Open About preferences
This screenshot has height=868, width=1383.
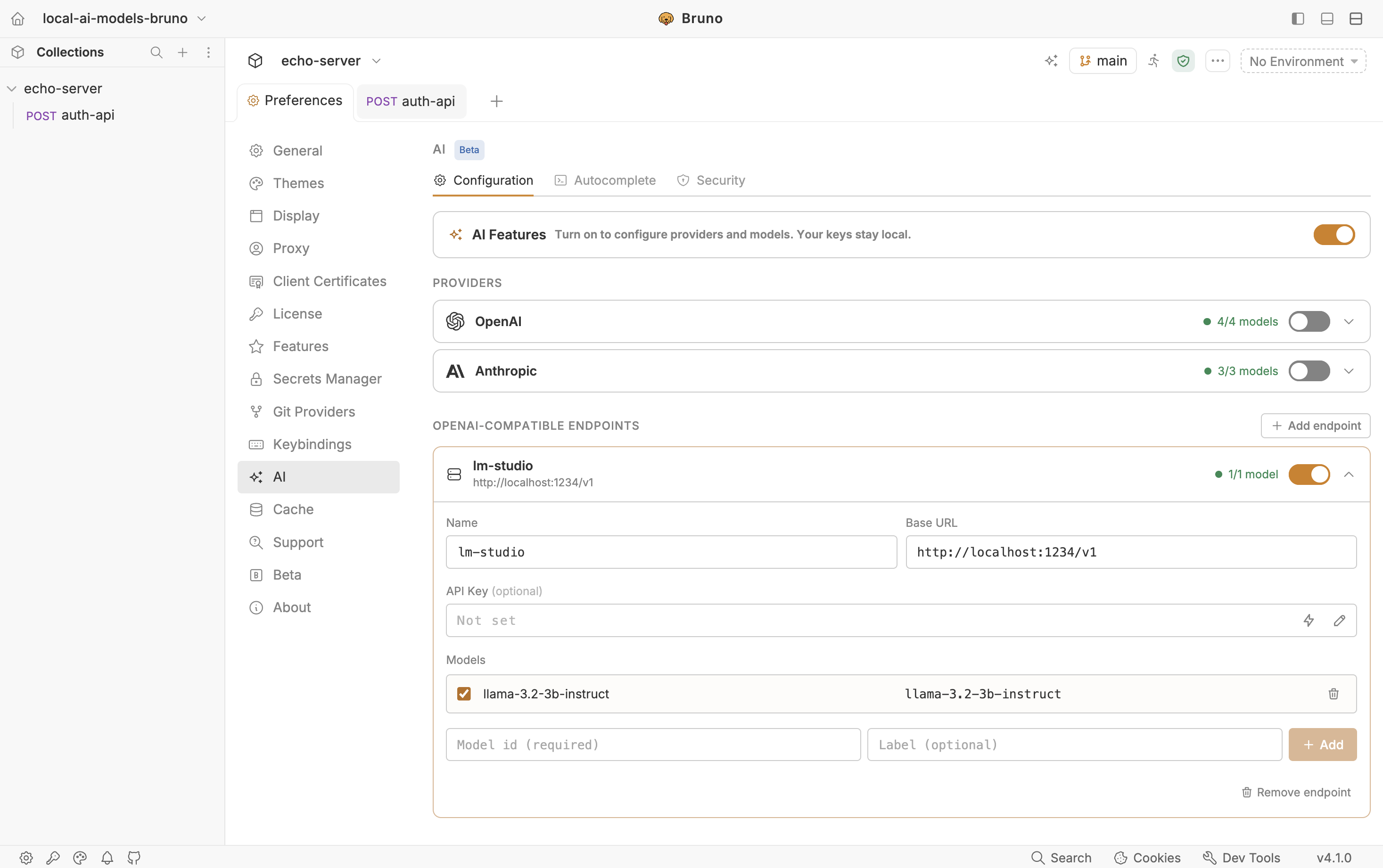tap(319, 607)
